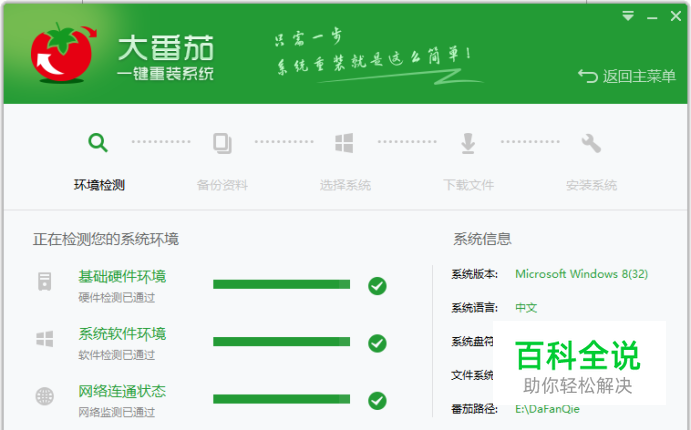Click the 软件检测已通过 status text
The width and height of the screenshot is (691, 430).
(116, 355)
